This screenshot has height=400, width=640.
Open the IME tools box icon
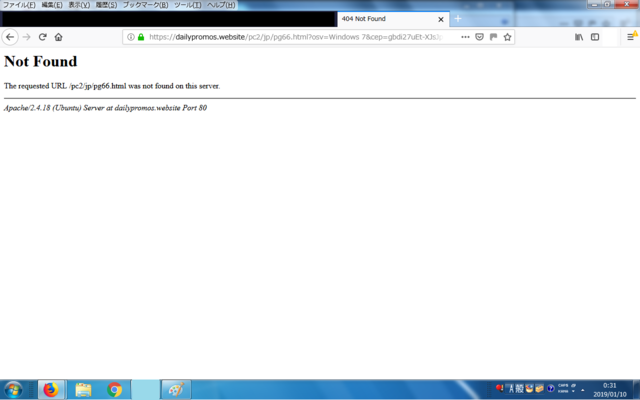[539, 389]
